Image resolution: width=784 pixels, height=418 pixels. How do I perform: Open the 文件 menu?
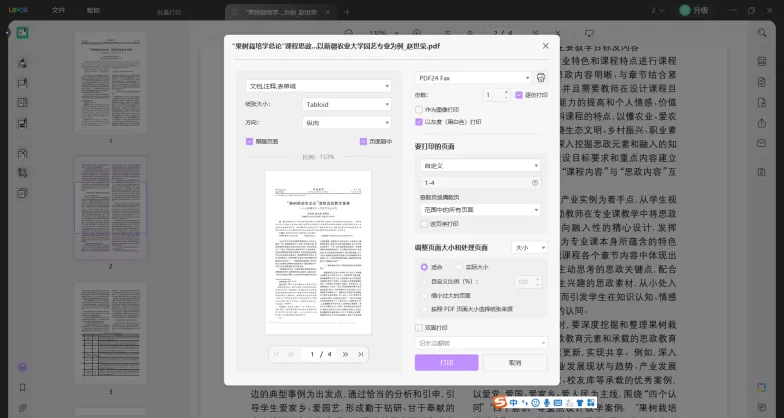pos(58,9)
